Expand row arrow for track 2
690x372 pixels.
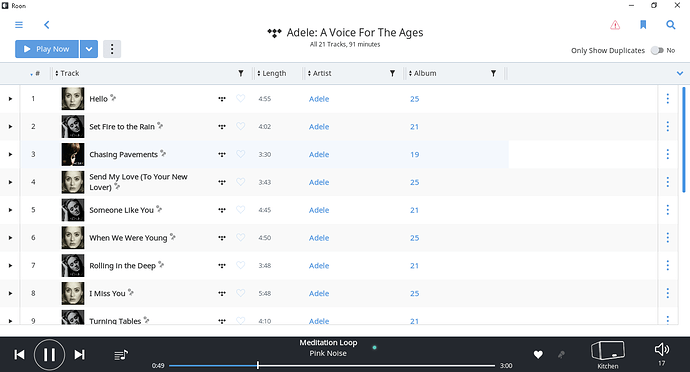[x=10, y=126]
